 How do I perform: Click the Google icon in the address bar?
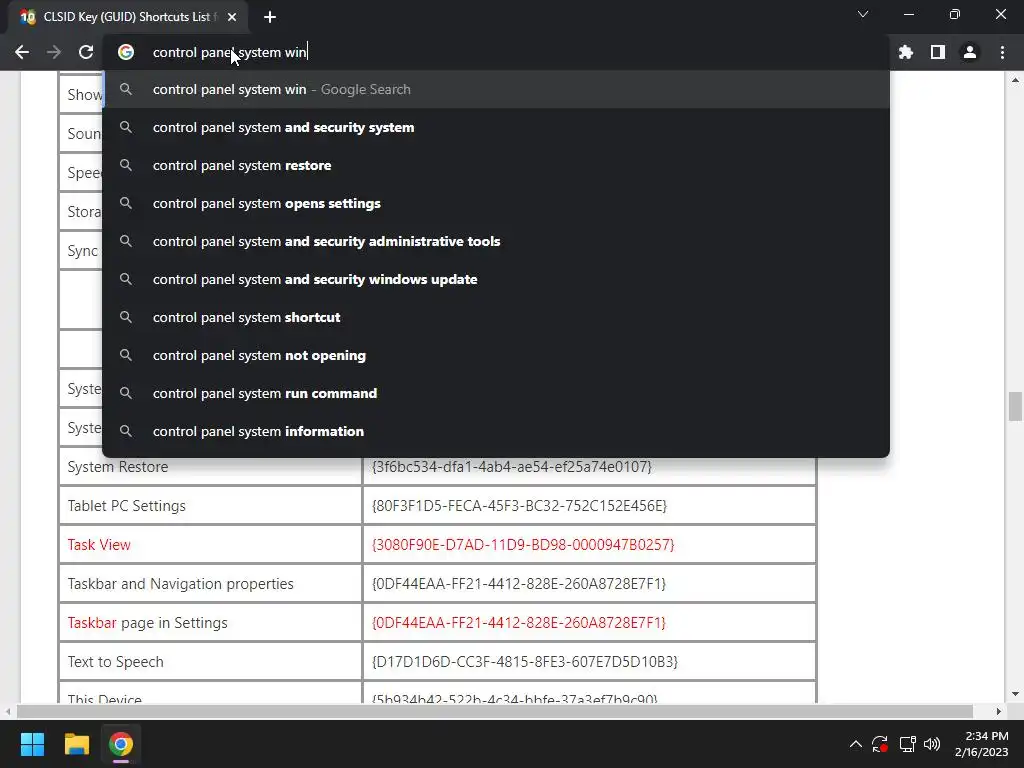point(126,52)
